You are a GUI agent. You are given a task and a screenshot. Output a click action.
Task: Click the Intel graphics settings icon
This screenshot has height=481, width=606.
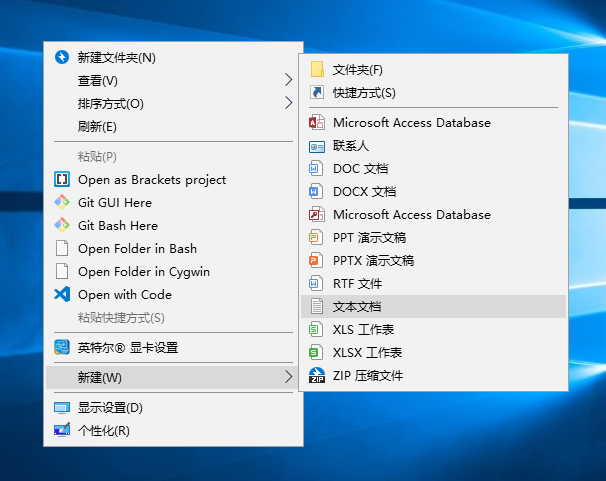coord(62,348)
